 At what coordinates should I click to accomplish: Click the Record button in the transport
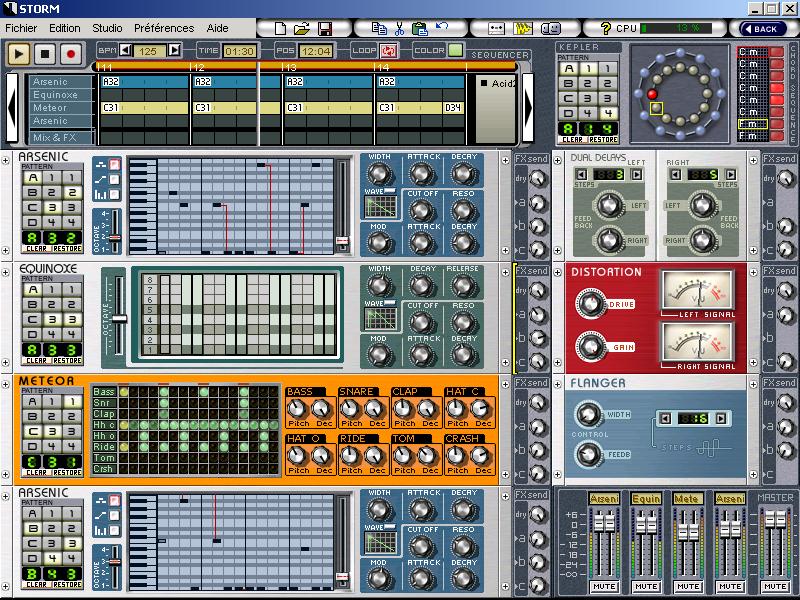[x=71, y=53]
